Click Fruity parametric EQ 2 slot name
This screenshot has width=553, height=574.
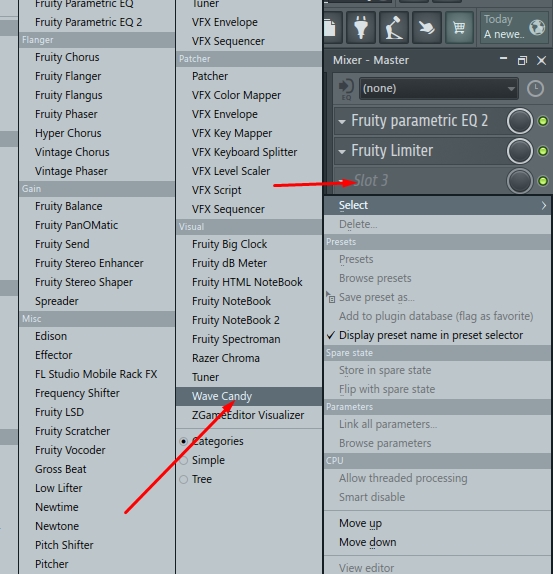[419, 121]
